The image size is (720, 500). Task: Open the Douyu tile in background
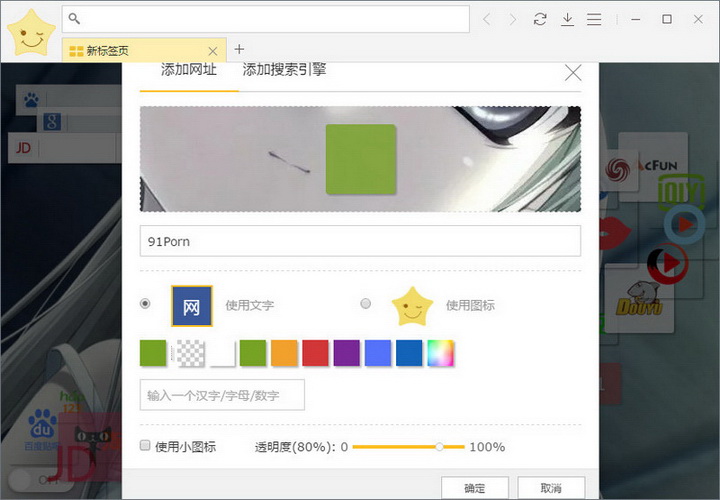pos(640,298)
